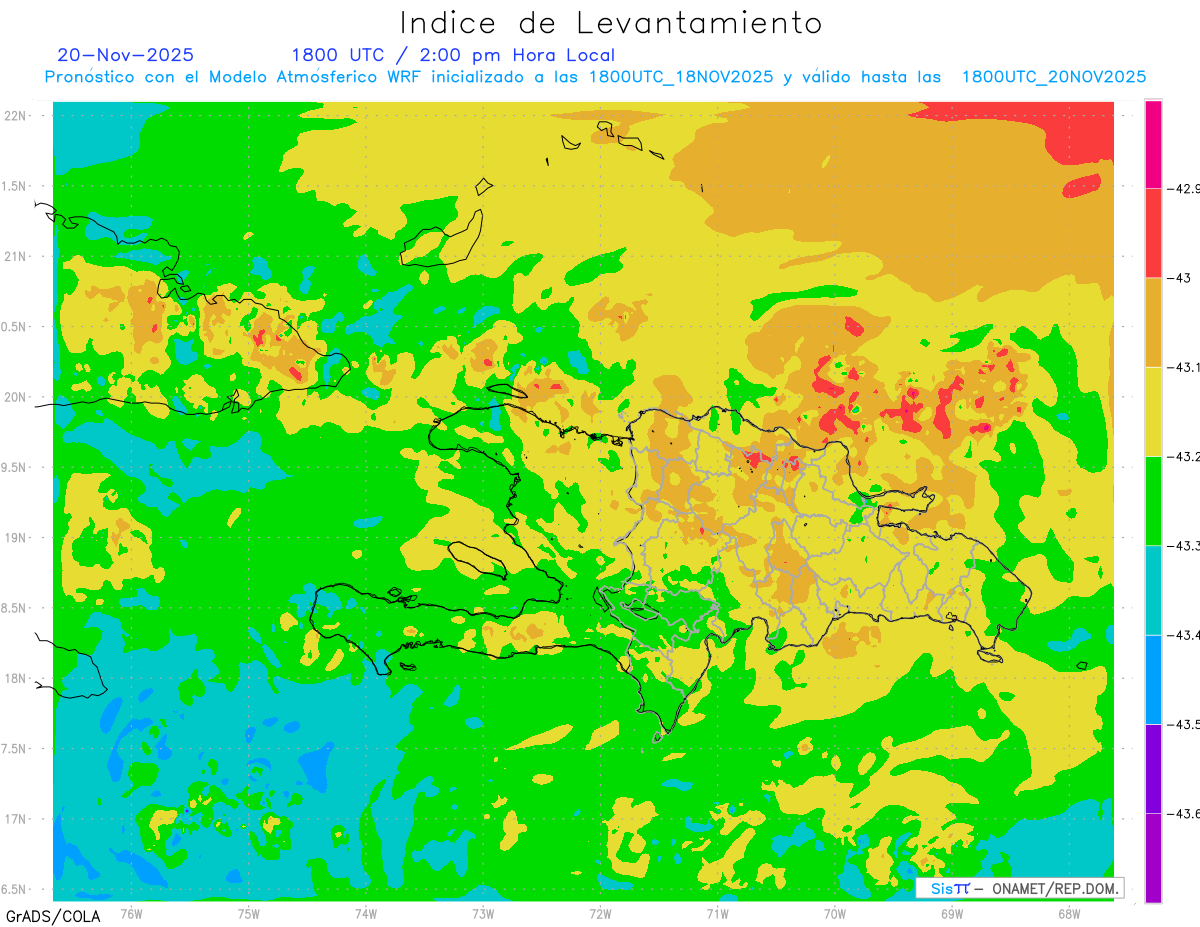Click the magenta swatch atop the color bar
Image resolution: width=1200 pixels, height=927 pixels.
(x=1153, y=144)
